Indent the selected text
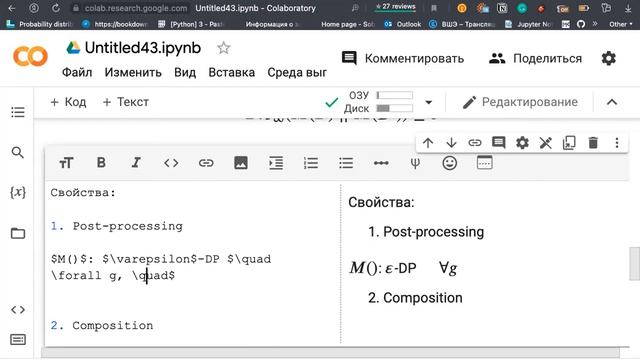 tap(276, 163)
